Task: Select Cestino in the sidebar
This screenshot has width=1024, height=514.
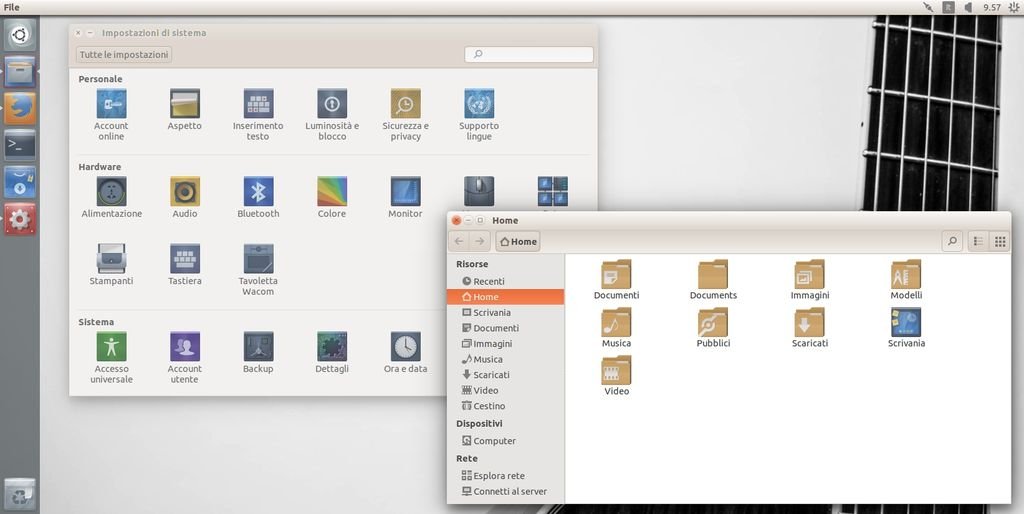Action: (489, 406)
